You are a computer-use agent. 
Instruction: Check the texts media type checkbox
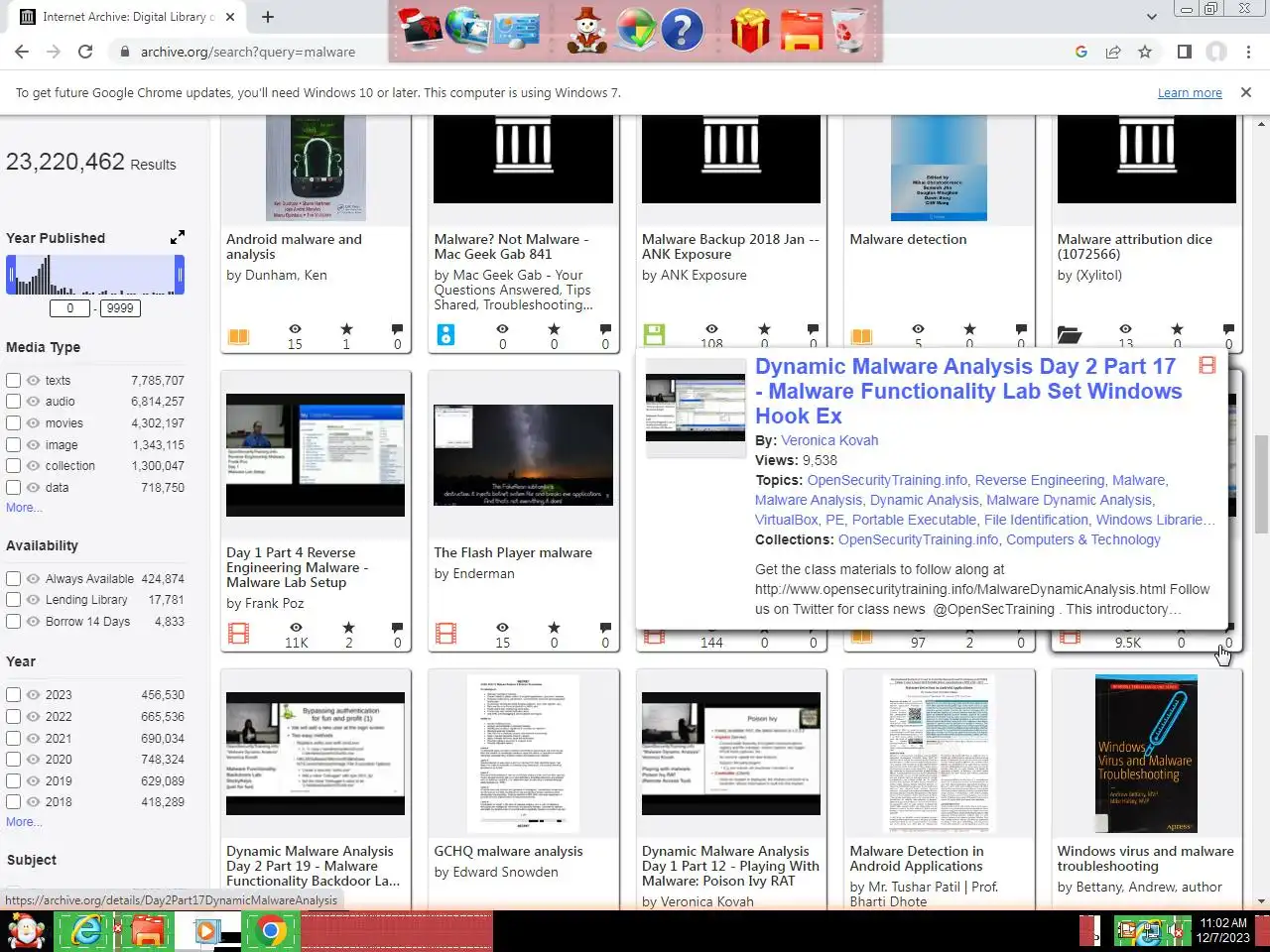(x=13, y=380)
